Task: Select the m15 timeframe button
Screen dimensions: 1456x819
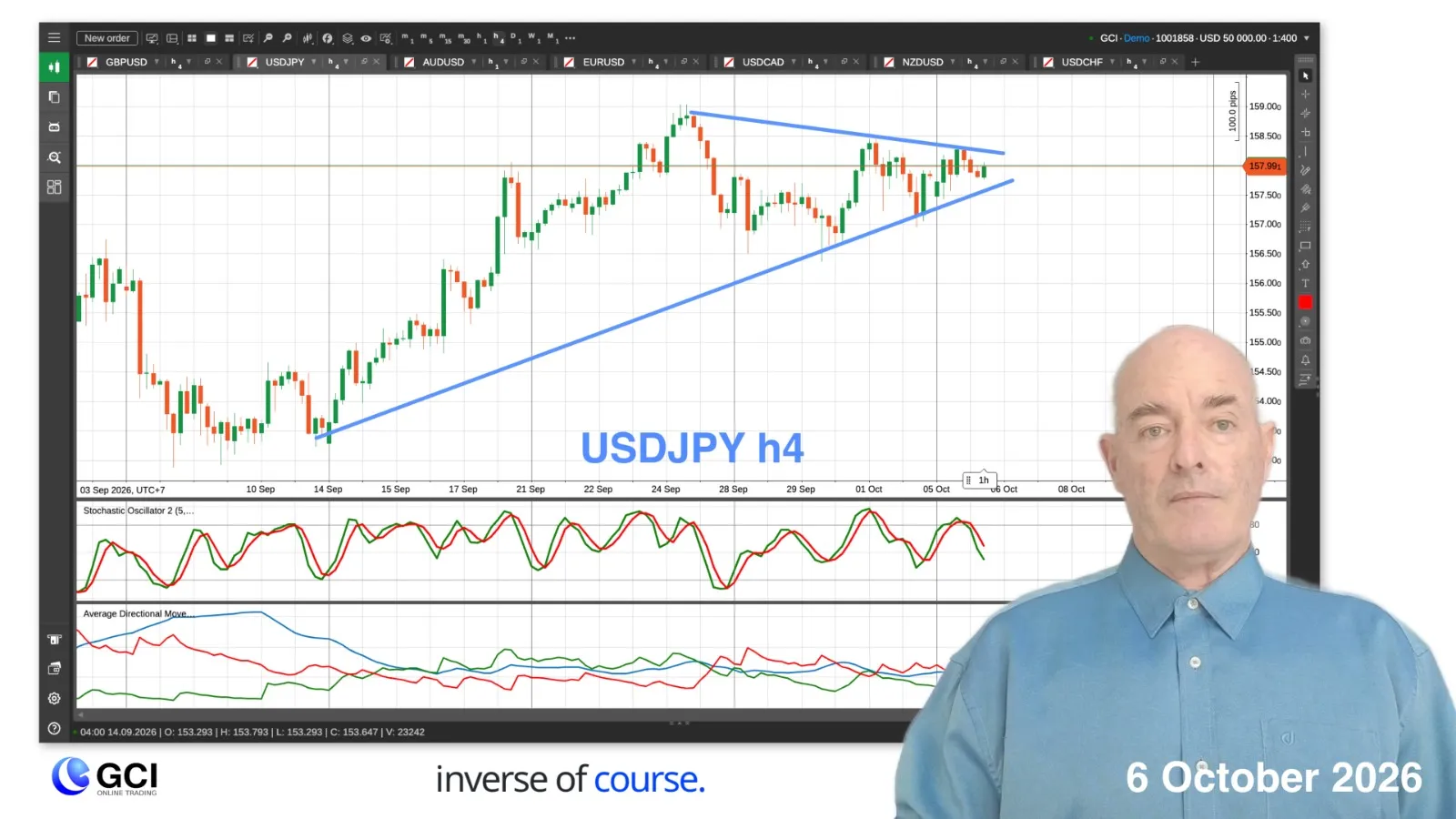Action: [443, 38]
